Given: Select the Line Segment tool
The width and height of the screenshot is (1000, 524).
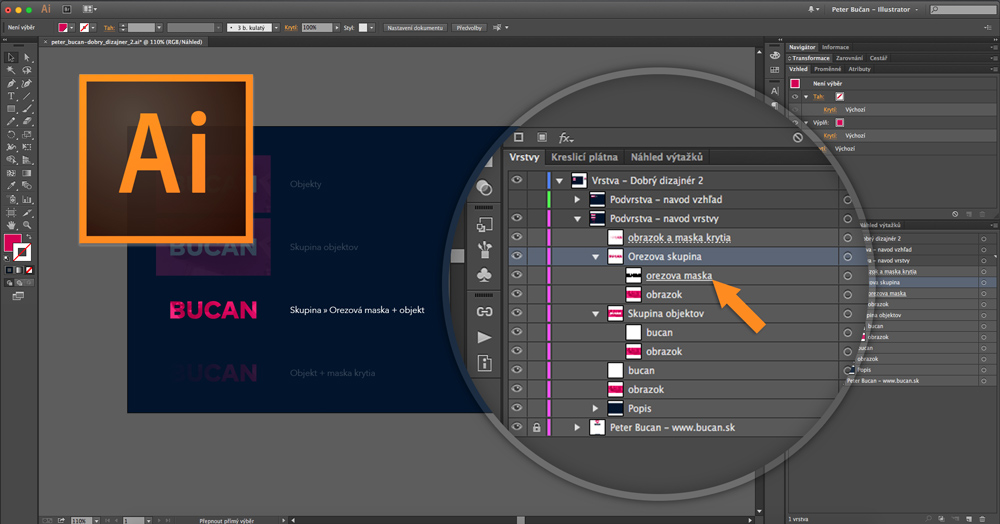Looking at the screenshot, I should coord(27,96).
